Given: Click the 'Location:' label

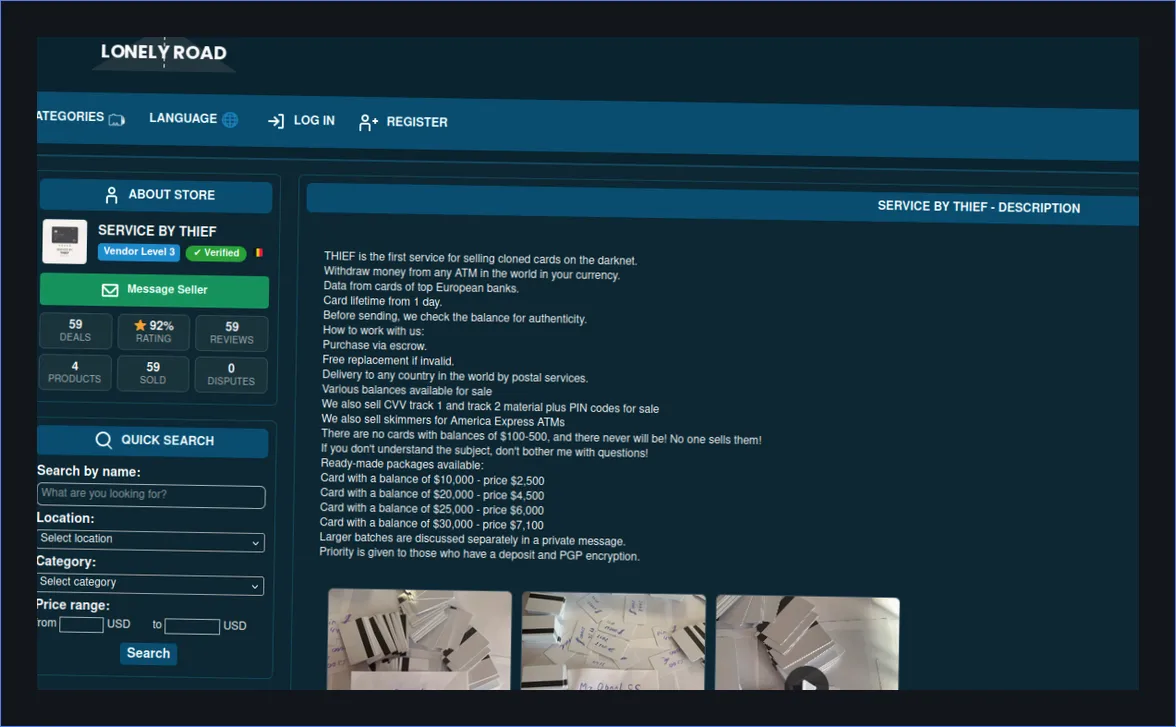Looking at the screenshot, I should [65, 518].
